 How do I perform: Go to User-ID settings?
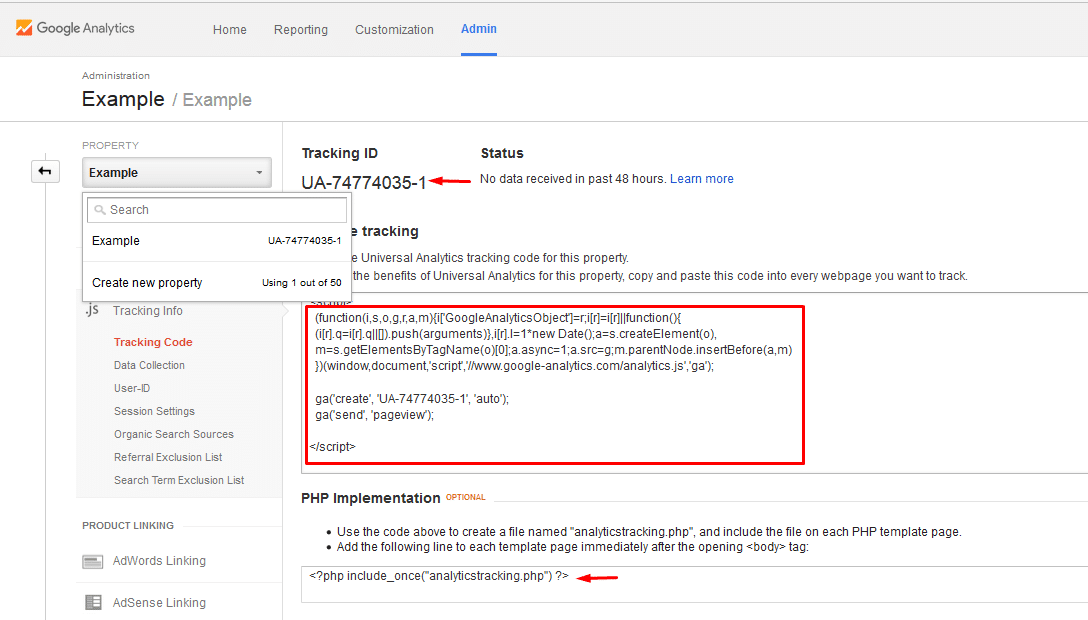132,388
